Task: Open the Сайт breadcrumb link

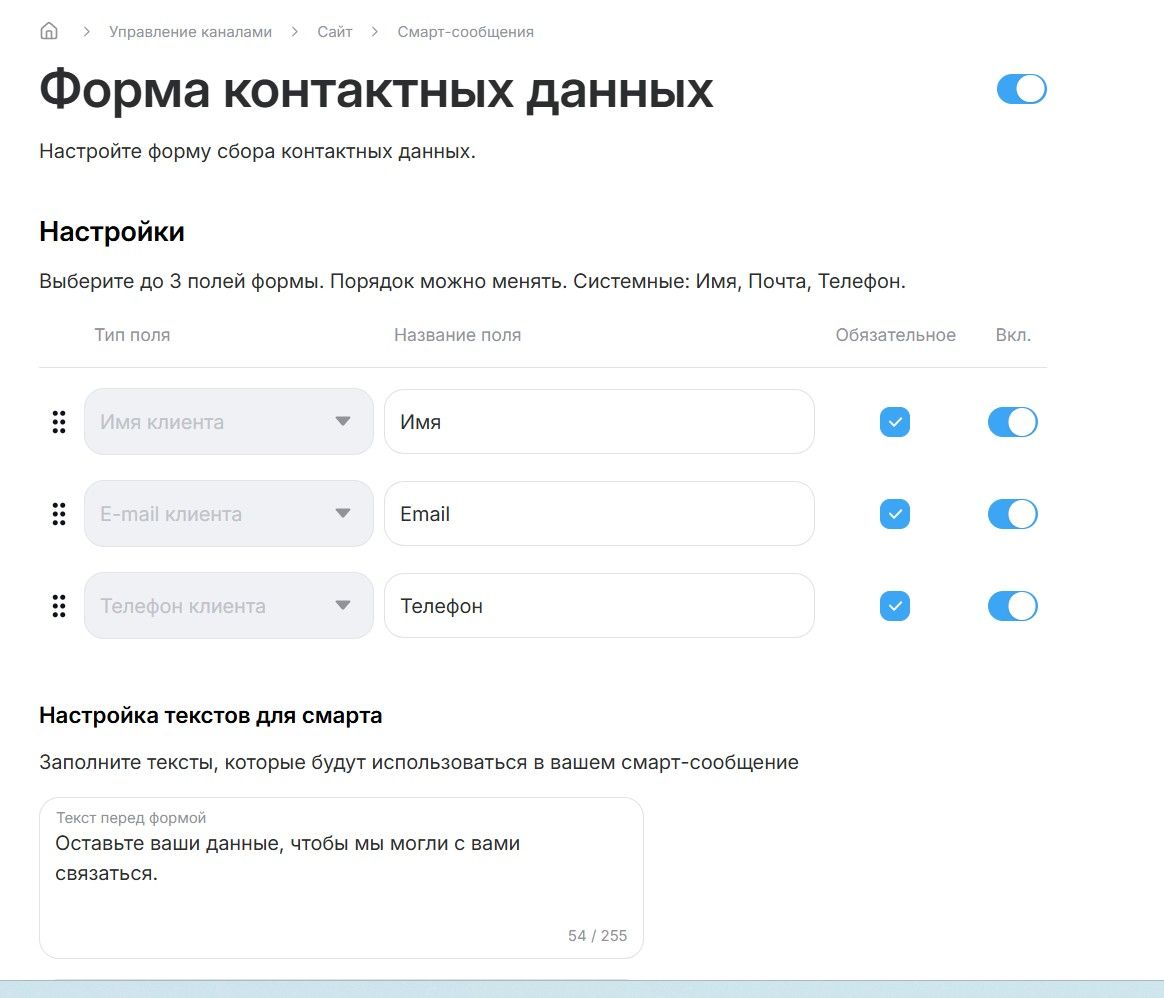Action: click(x=335, y=32)
